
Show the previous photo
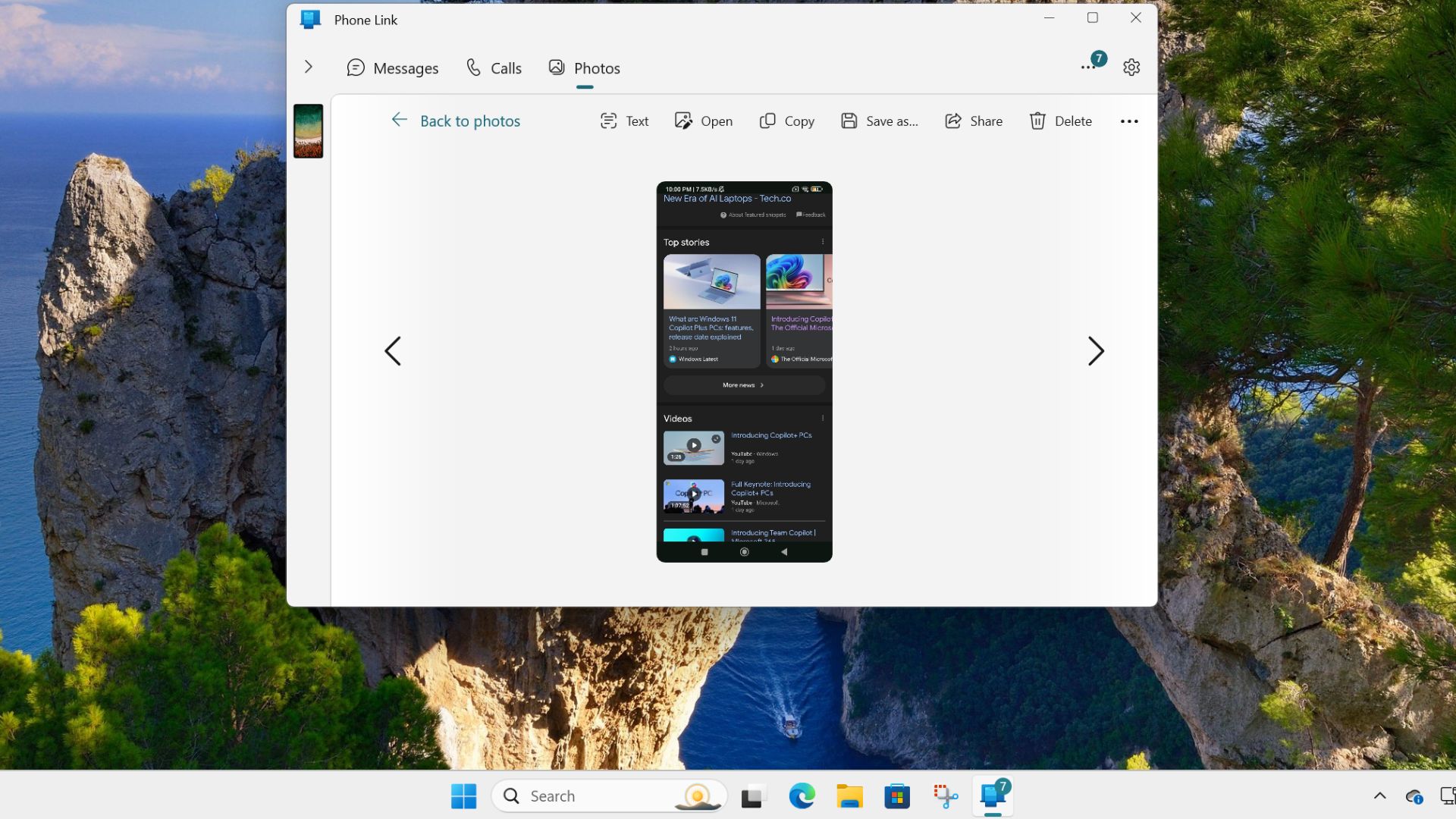pyautogui.click(x=393, y=351)
